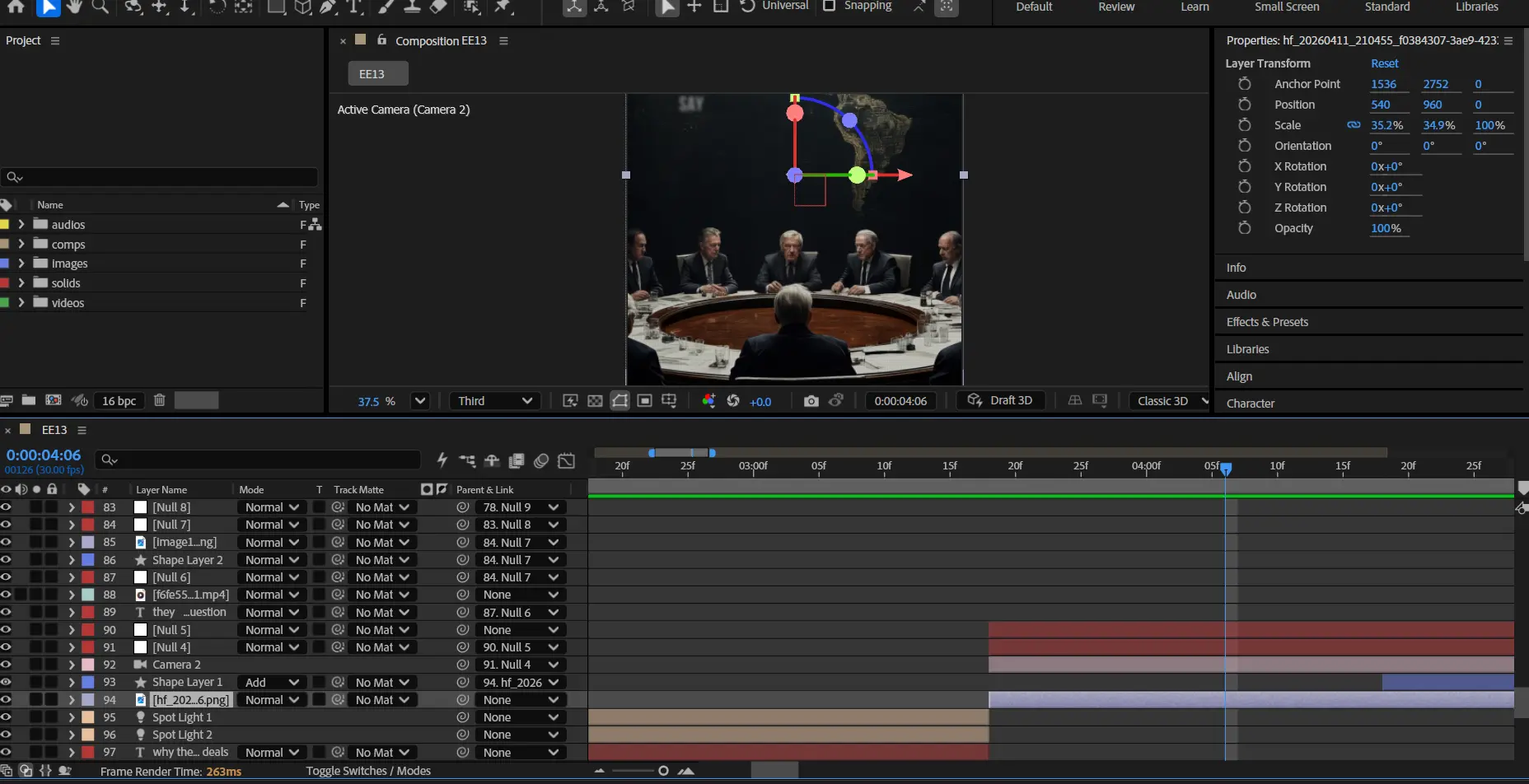Viewport: 1529px width, 784px height.
Task: Select the Hand tool in toolbar
Action: (74, 7)
